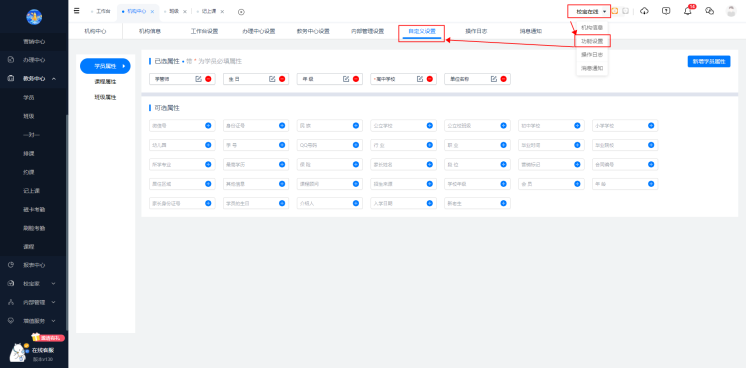This screenshot has width=746, height=368.
Task: Edit the 单位名称 selected attribute
Action: (x=494, y=79)
